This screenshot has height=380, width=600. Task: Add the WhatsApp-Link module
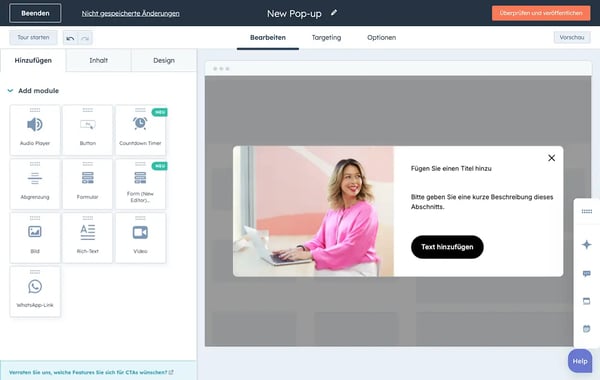pyautogui.click(x=35, y=292)
